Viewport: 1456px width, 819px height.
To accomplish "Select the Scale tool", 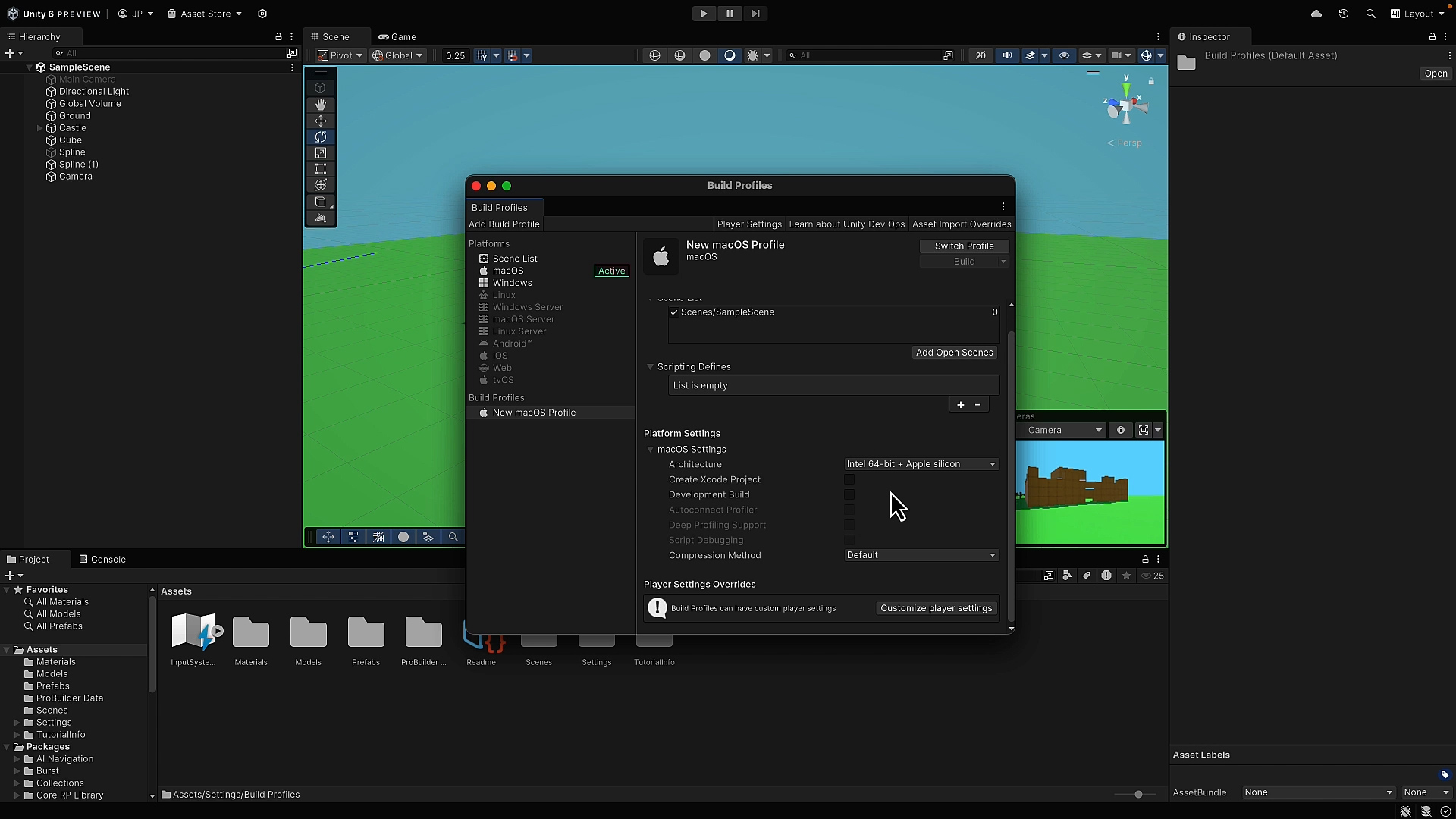I will click(321, 152).
